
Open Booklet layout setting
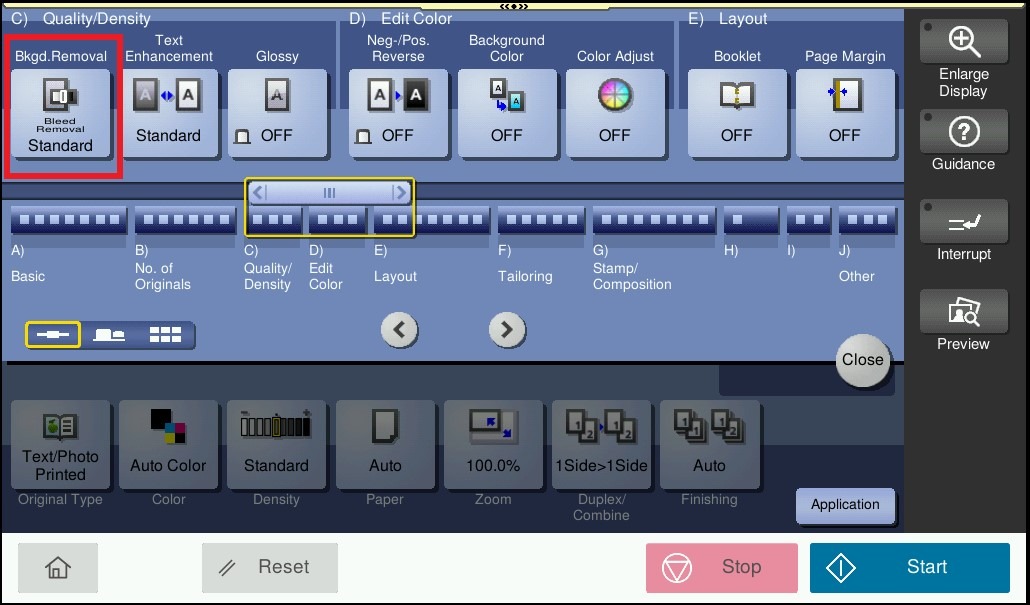737,114
